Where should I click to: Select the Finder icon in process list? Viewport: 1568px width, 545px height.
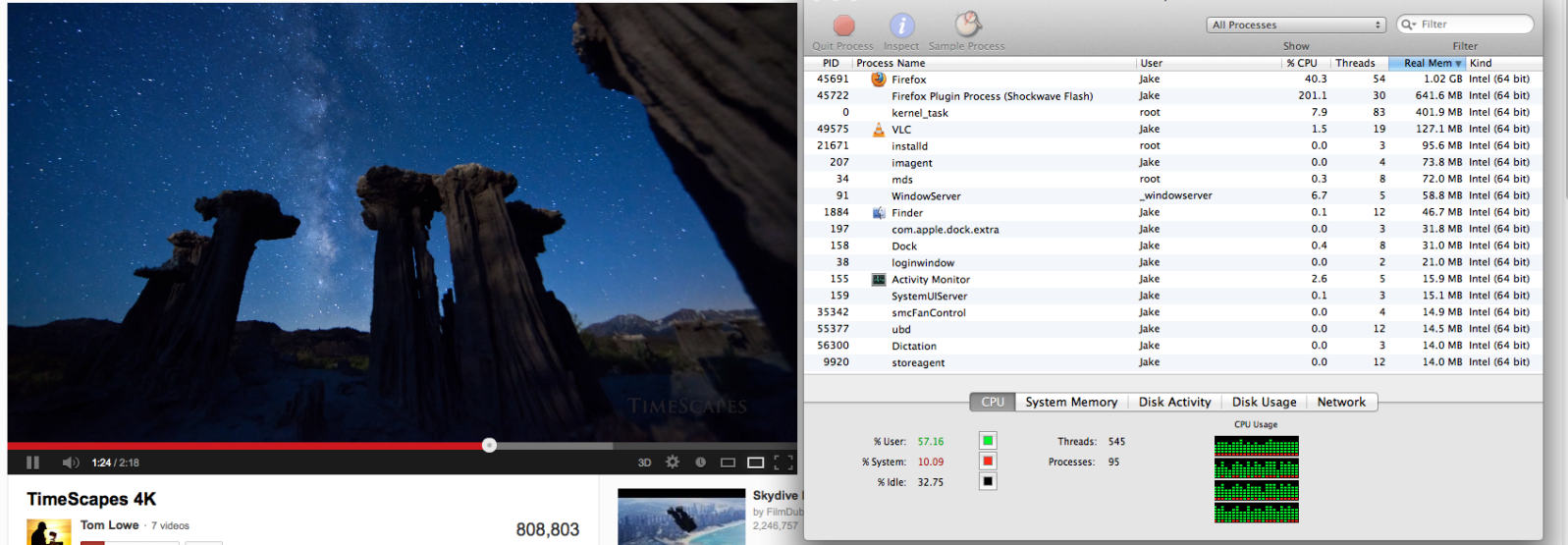coord(879,212)
